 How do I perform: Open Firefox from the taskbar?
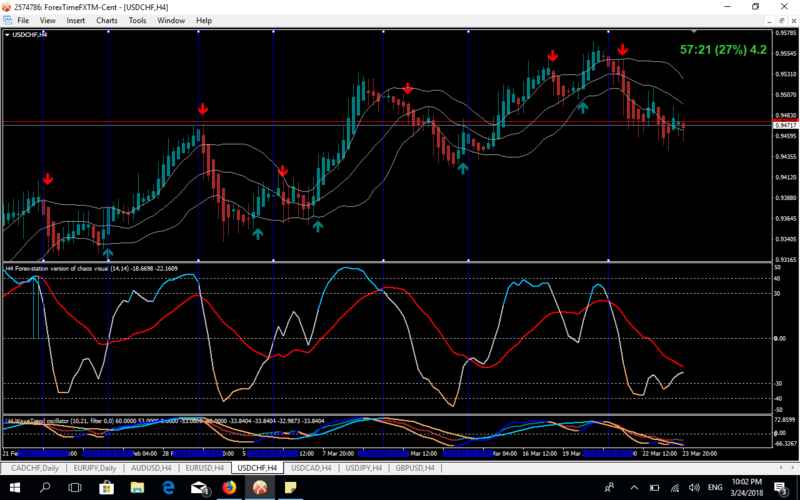(230, 487)
